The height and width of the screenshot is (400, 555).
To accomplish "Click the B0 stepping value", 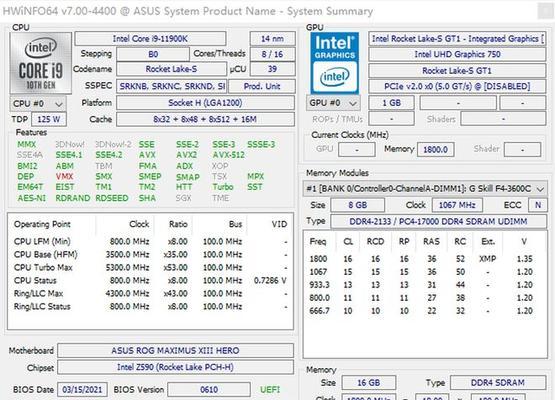I will pyautogui.click(x=153, y=54).
